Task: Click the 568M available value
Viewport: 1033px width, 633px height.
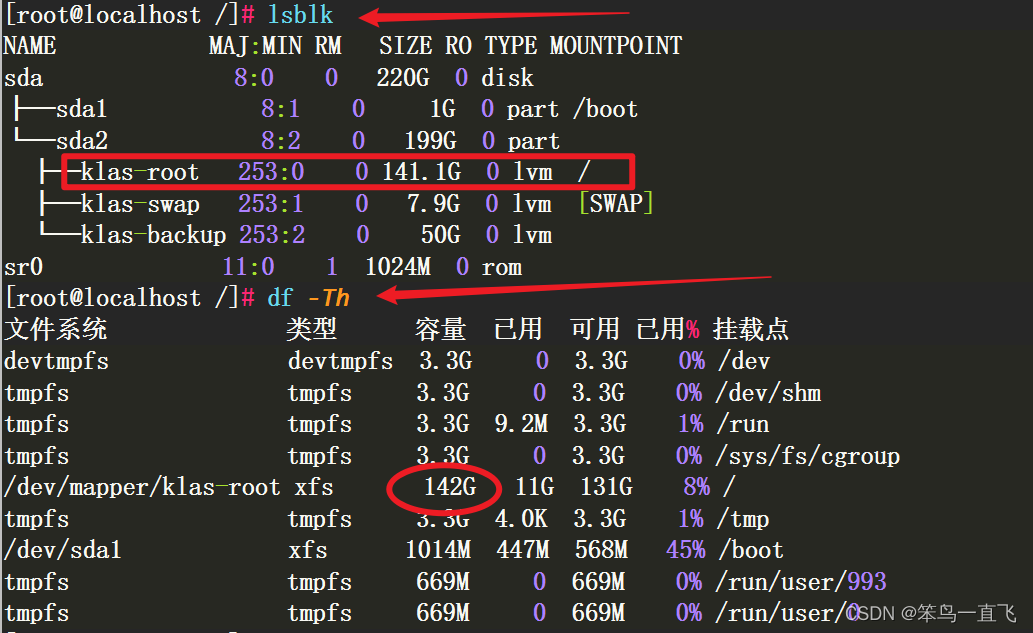Action: pos(601,550)
